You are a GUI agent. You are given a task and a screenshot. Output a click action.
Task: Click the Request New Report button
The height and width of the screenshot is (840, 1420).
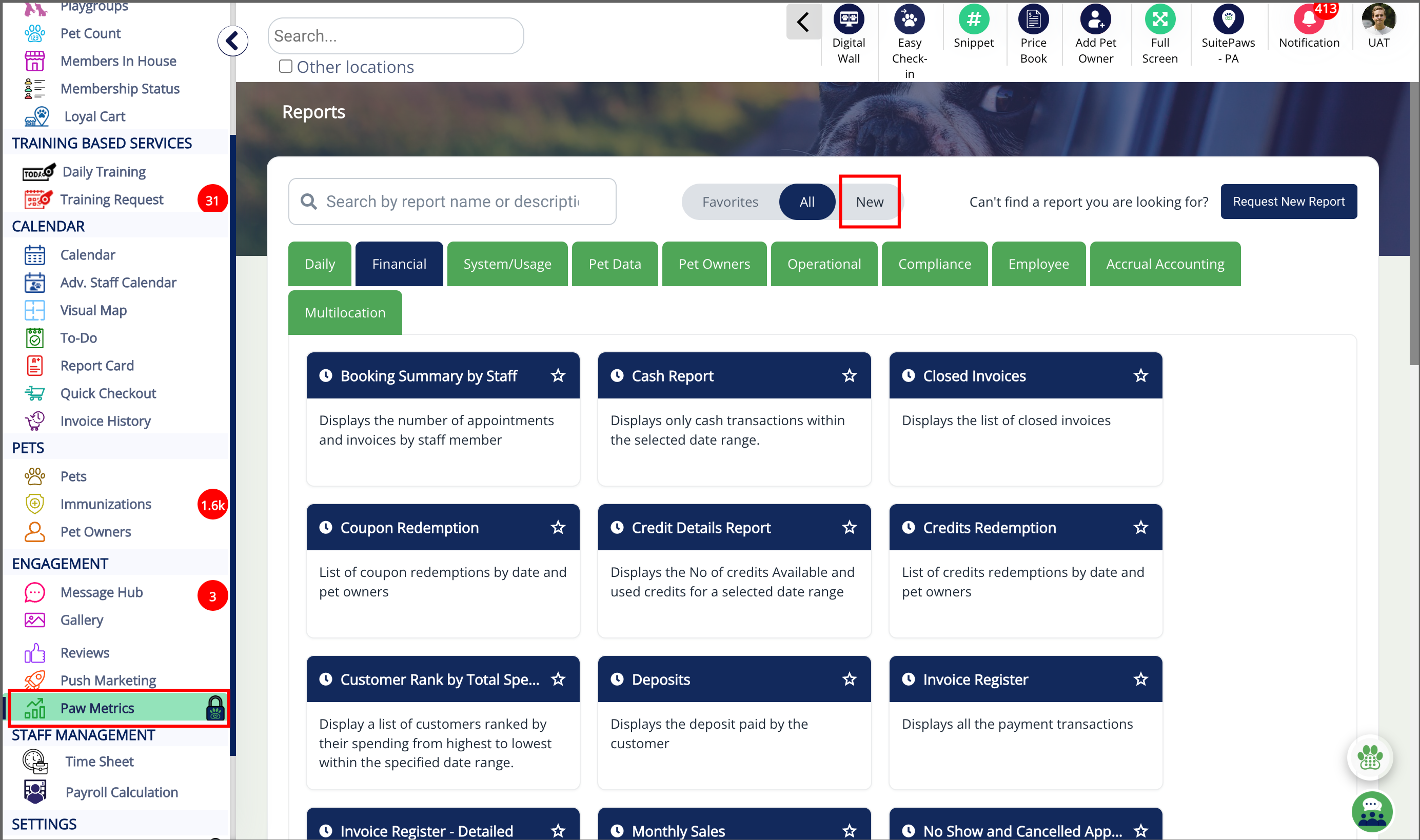click(1288, 202)
